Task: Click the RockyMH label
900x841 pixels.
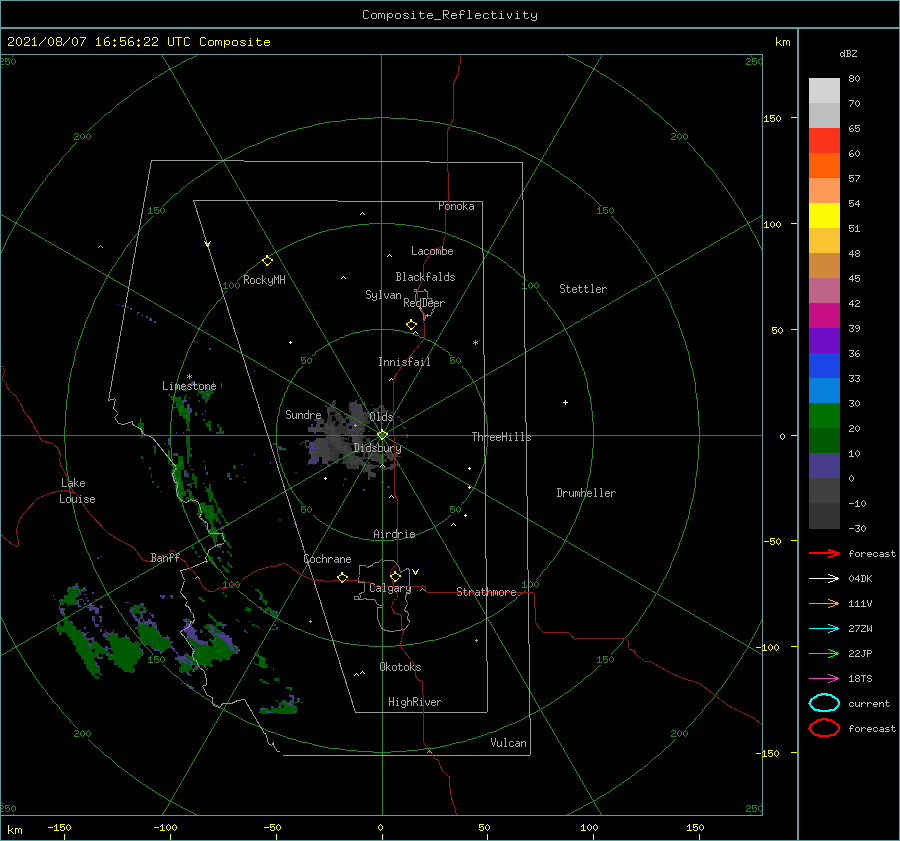Action: pos(264,280)
